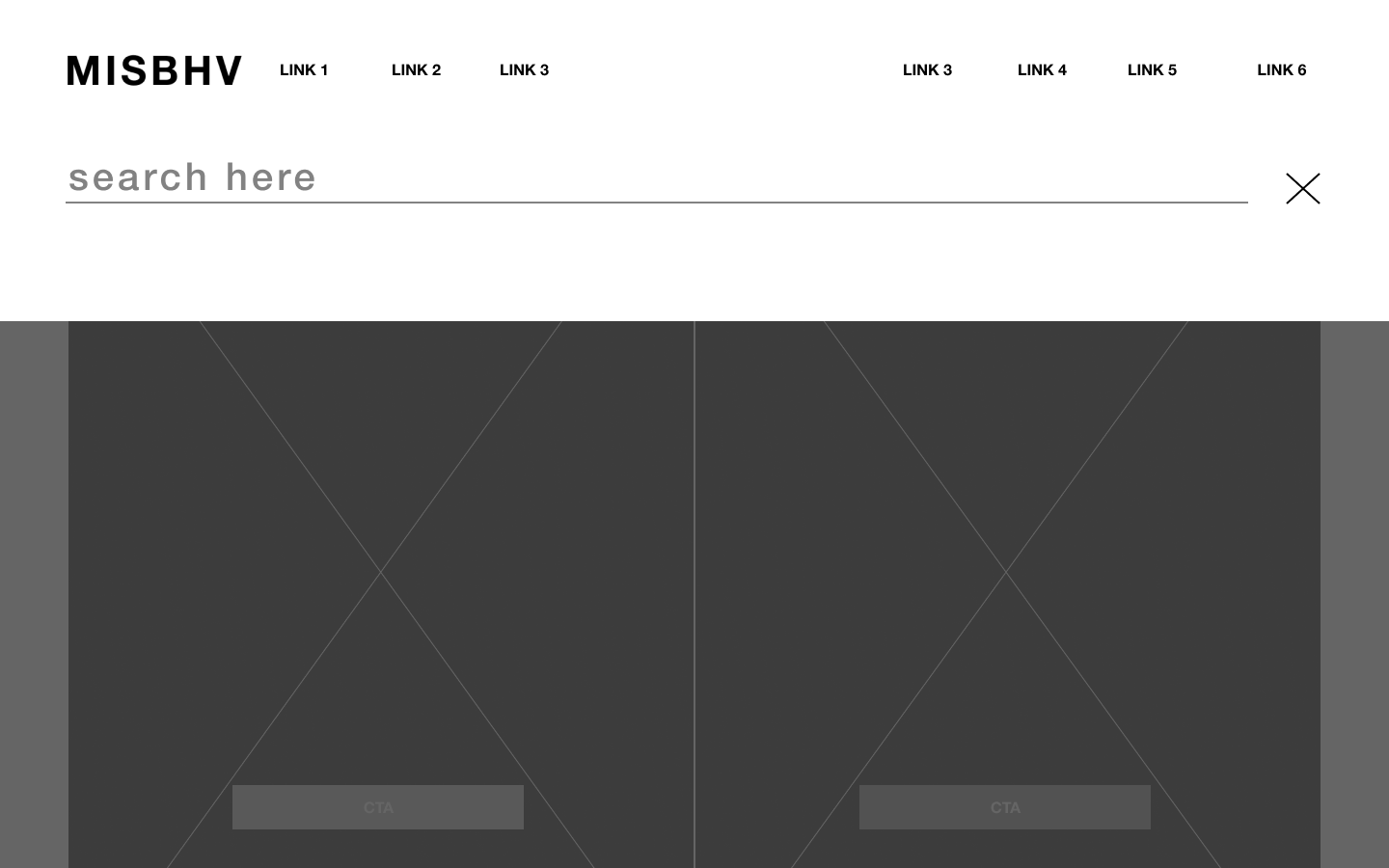The image size is (1389, 868).
Task: Open the left placeholder image
Action: click(381, 594)
